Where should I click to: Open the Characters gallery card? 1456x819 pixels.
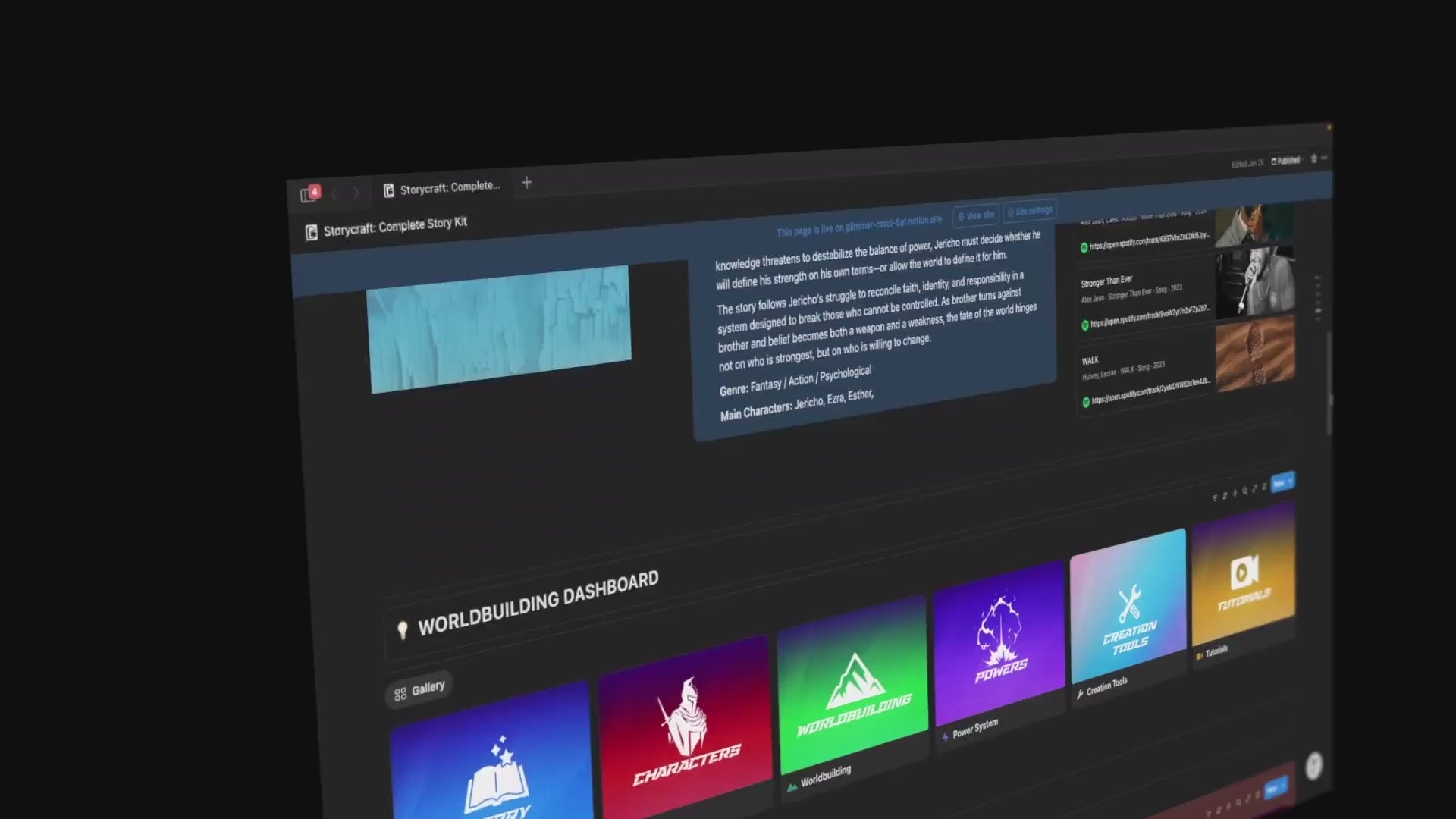click(x=685, y=728)
